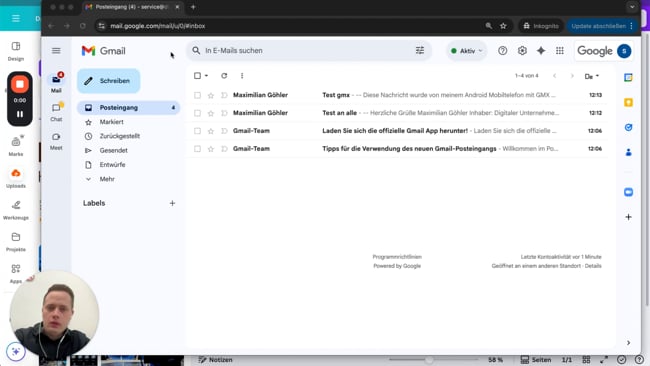Open the Mail section in left rail
This screenshot has height=366, width=650.
56,82
